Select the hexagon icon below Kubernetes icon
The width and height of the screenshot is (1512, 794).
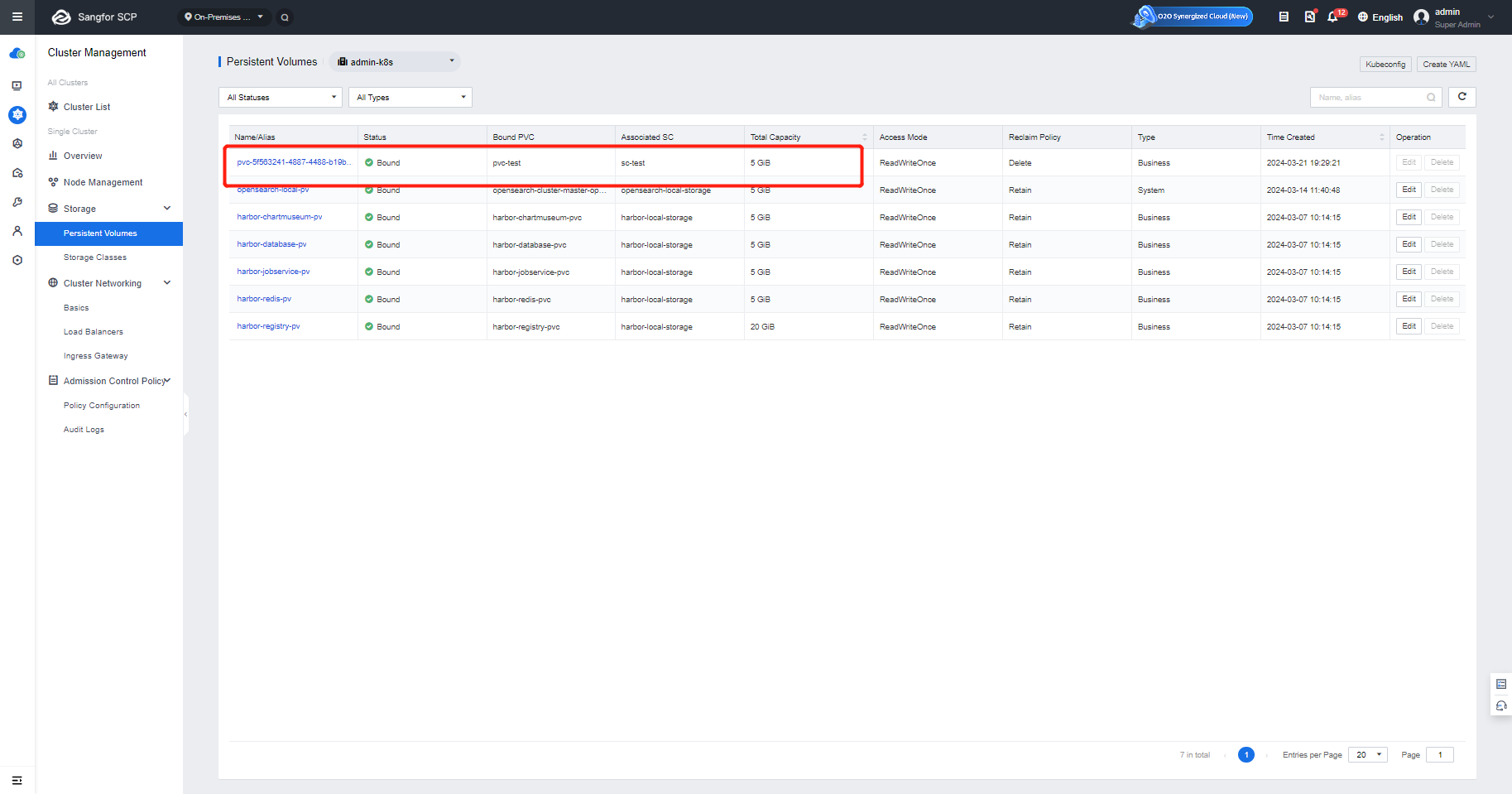coord(17,144)
